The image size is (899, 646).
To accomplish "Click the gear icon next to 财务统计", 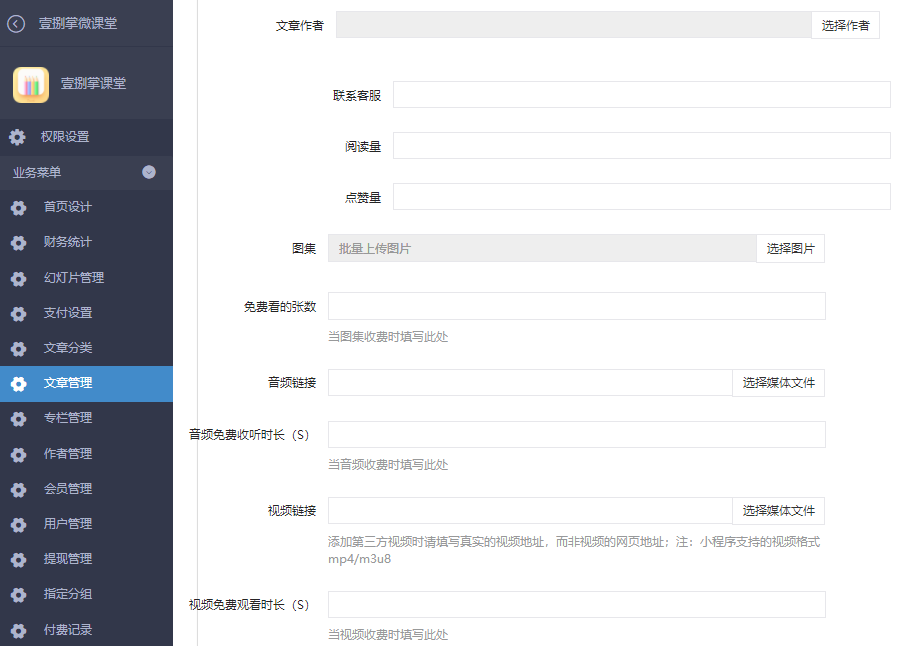I will (18, 242).
